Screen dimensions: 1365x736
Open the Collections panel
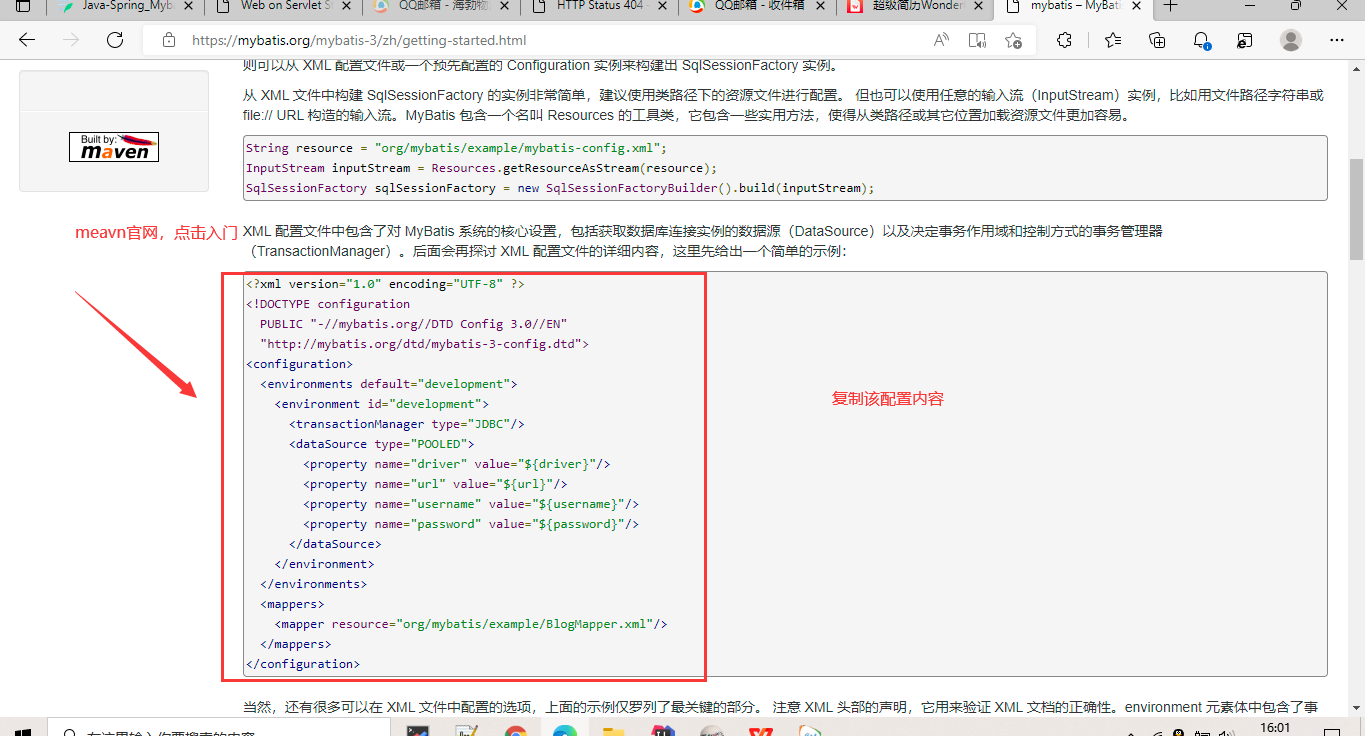click(1157, 40)
